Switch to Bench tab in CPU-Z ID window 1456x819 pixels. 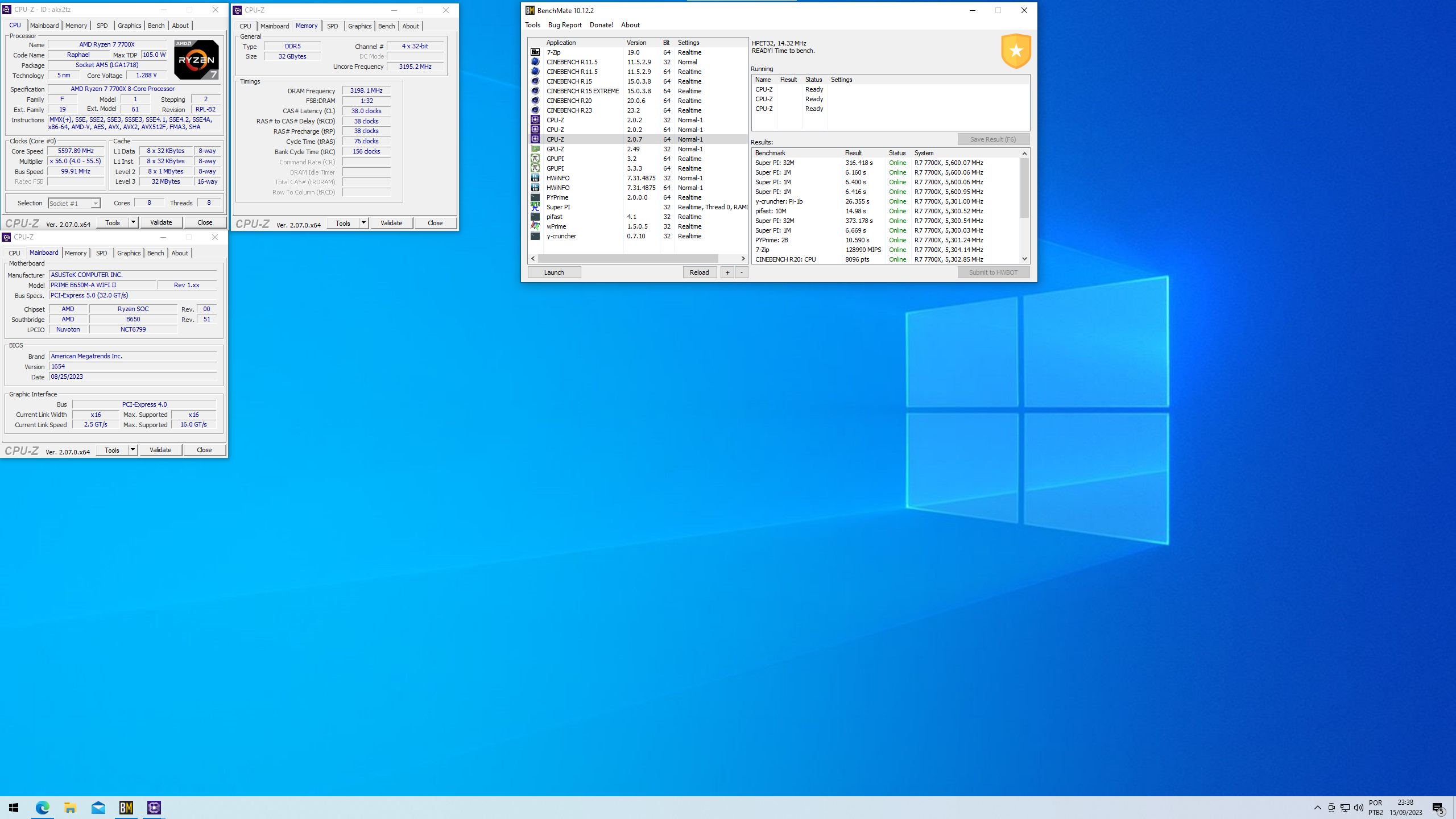(x=156, y=26)
